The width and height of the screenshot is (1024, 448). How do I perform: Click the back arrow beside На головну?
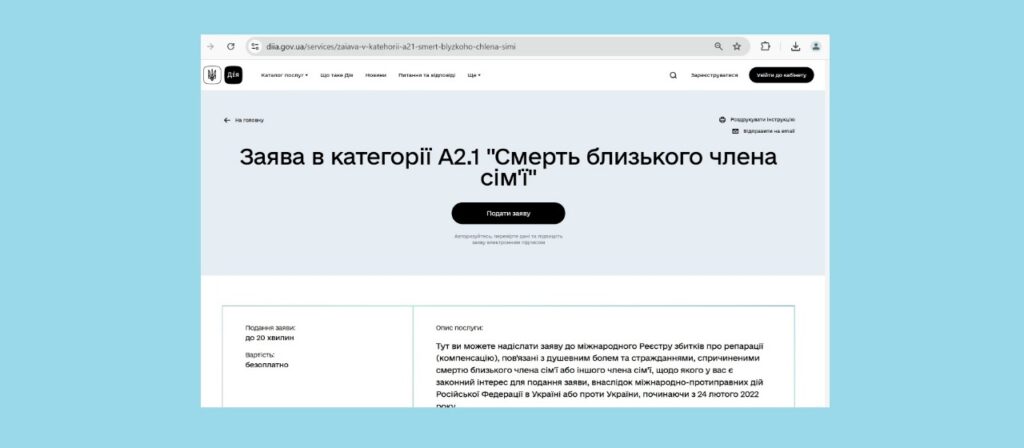click(x=227, y=120)
